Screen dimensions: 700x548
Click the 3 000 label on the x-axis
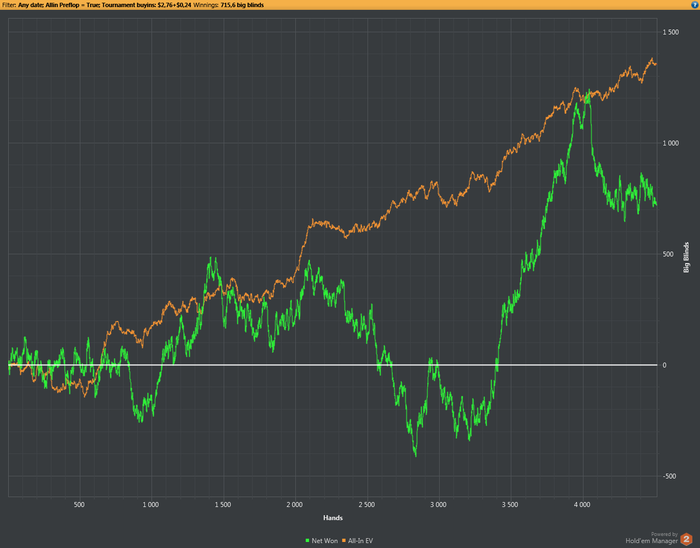click(x=438, y=505)
